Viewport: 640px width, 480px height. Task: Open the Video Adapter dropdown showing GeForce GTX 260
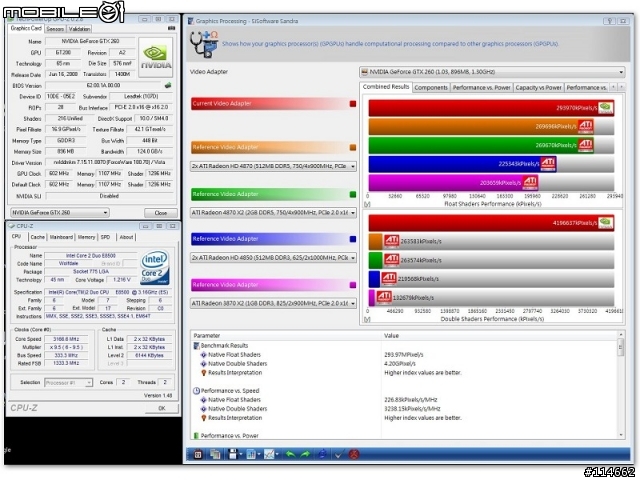(x=492, y=72)
